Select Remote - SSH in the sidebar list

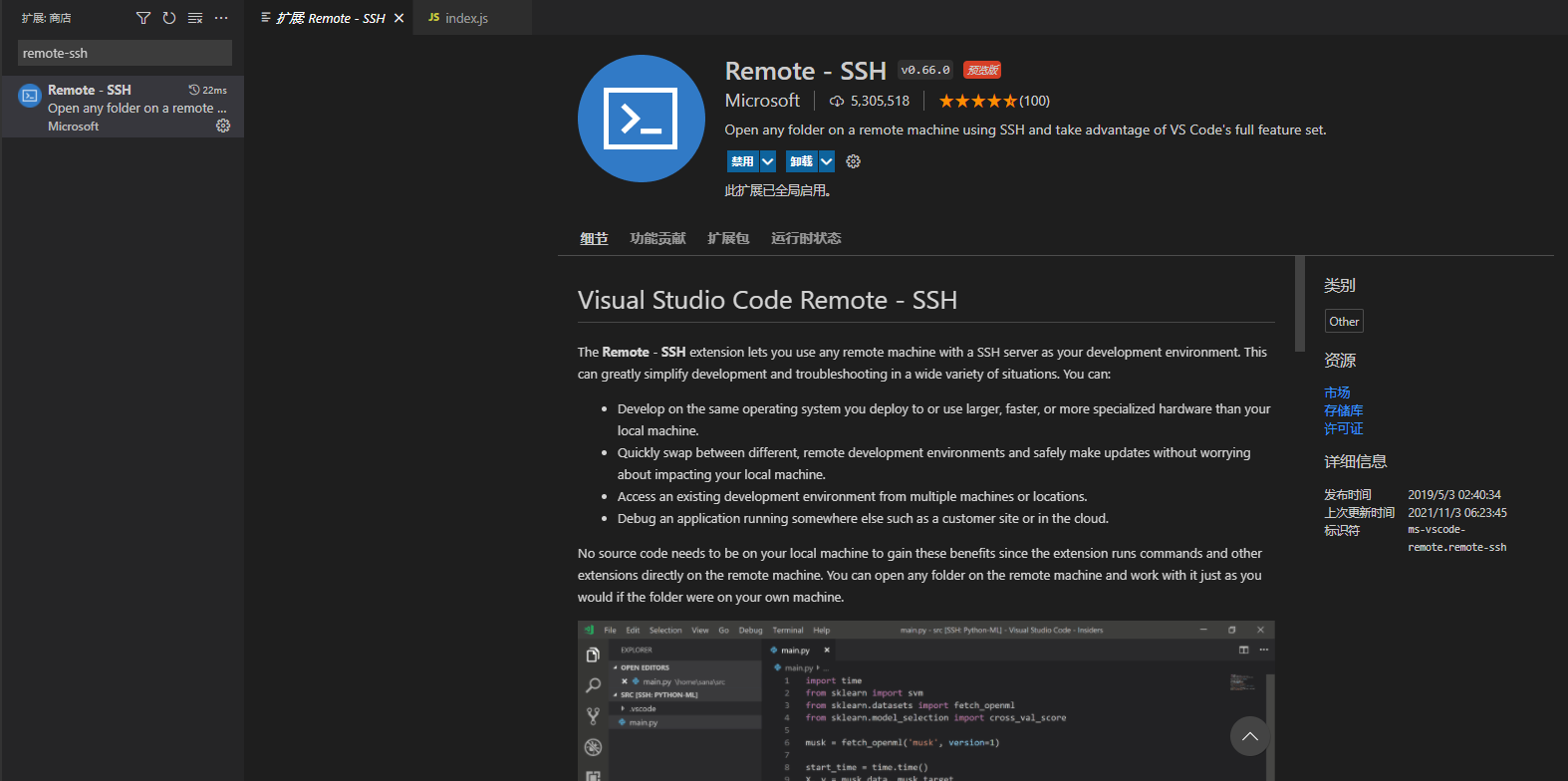(122, 107)
